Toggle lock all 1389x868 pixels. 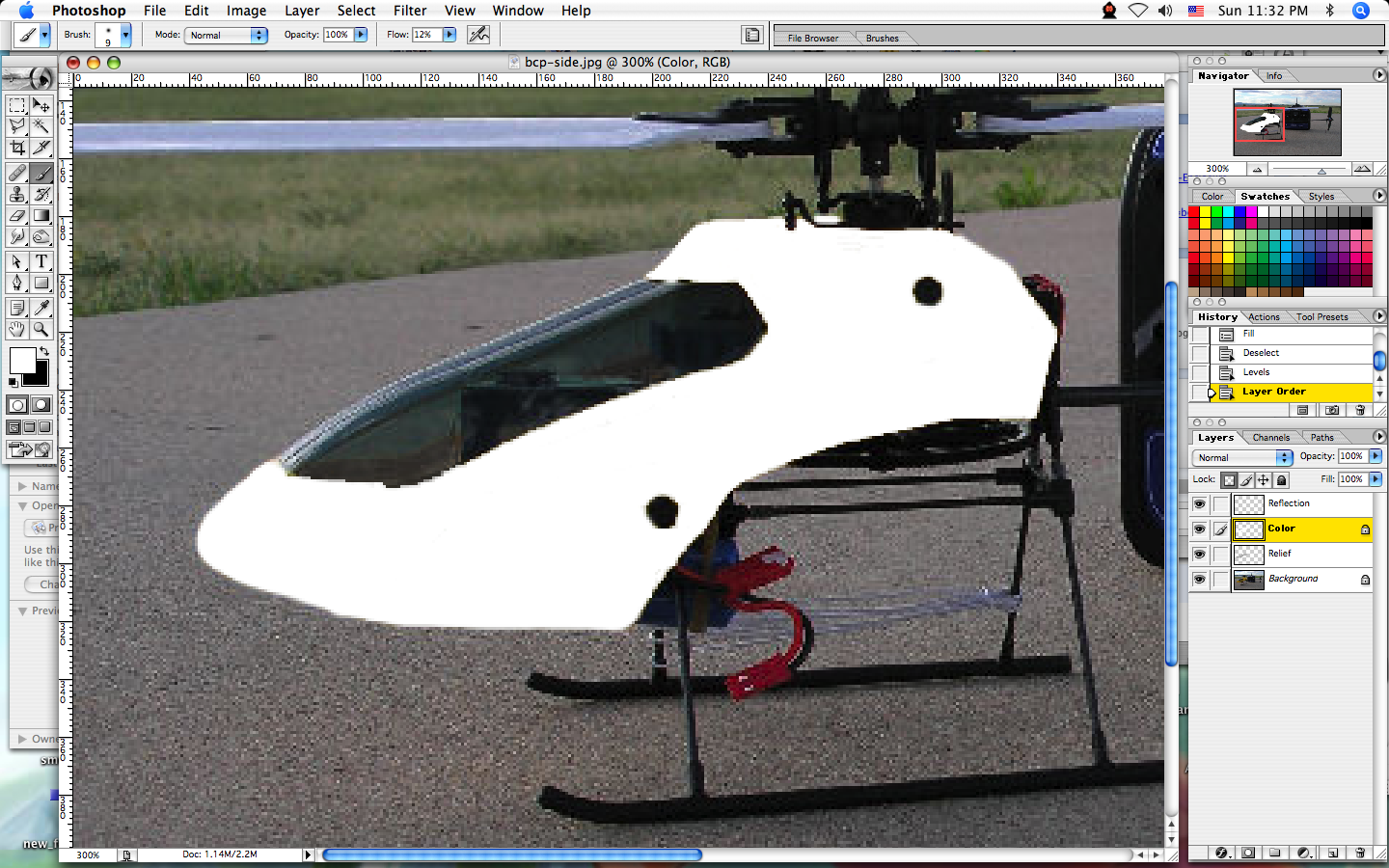click(1281, 479)
